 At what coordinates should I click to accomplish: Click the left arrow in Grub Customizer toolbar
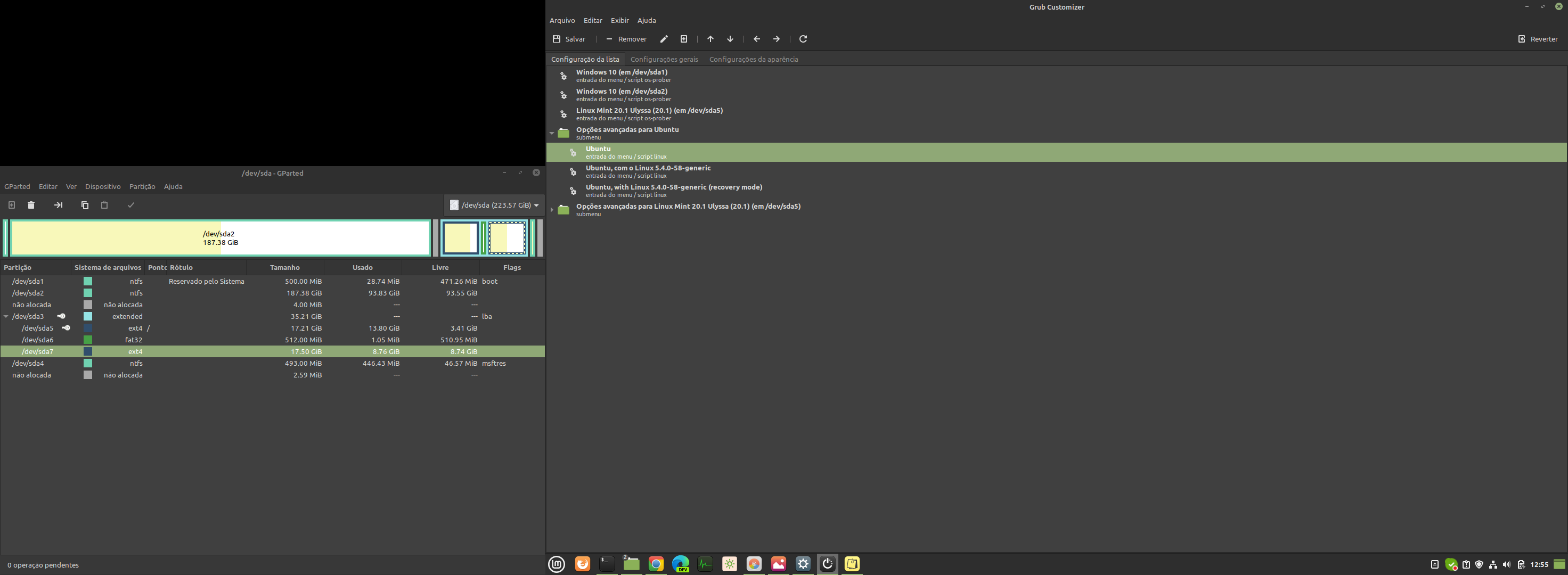click(x=757, y=39)
